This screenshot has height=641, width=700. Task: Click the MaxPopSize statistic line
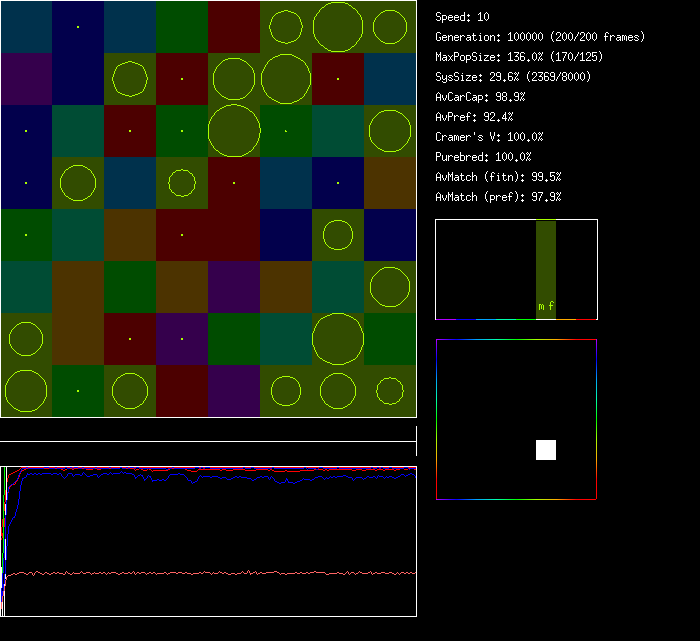(x=518, y=57)
